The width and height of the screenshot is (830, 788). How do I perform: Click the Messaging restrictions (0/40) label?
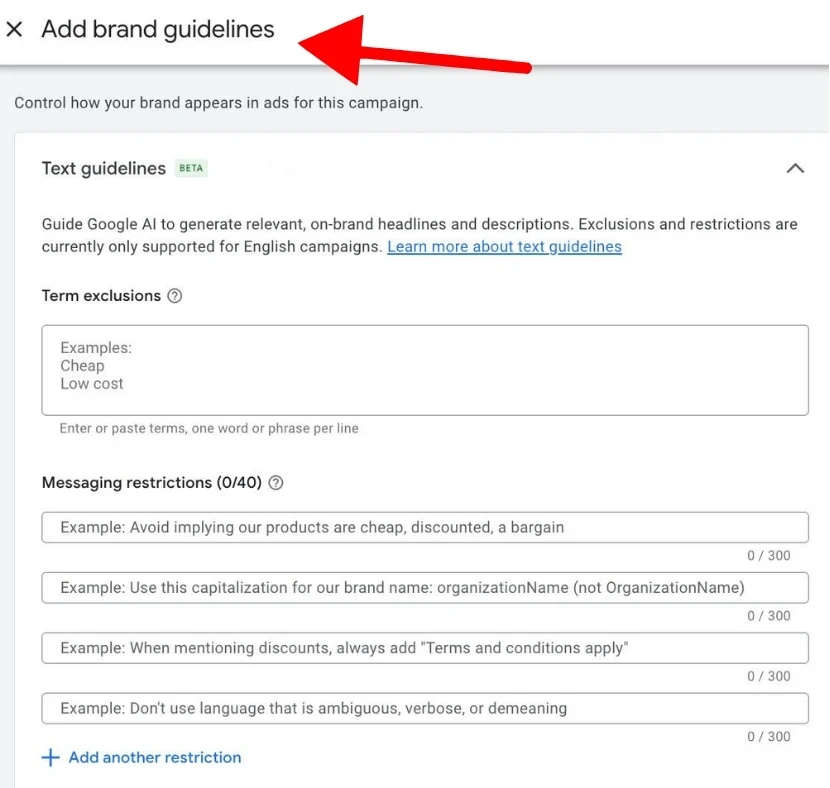(x=151, y=483)
